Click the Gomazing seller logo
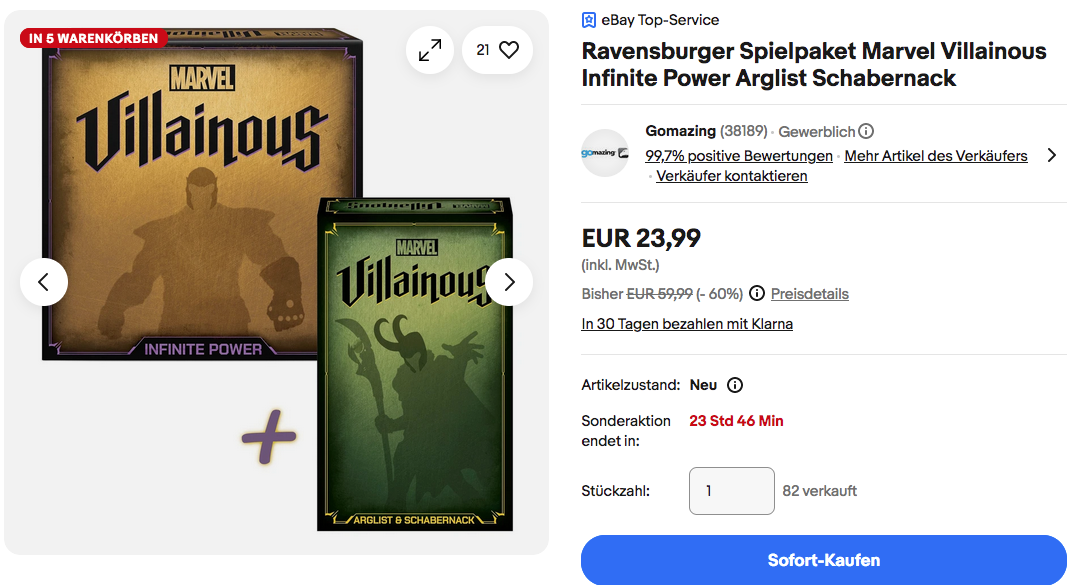 [x=605, y=153]
